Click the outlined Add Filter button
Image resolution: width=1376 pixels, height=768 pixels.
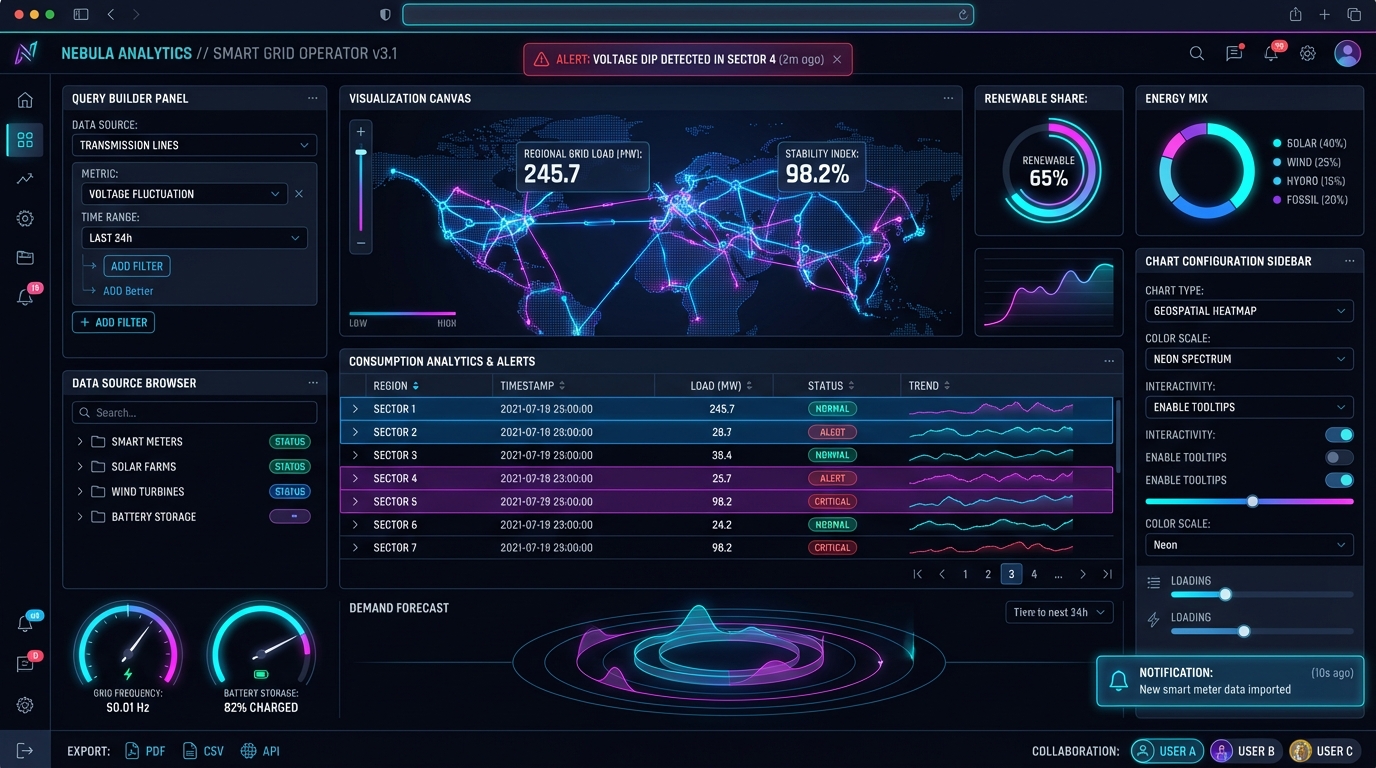pyautogui.click(x=113, y=323)
